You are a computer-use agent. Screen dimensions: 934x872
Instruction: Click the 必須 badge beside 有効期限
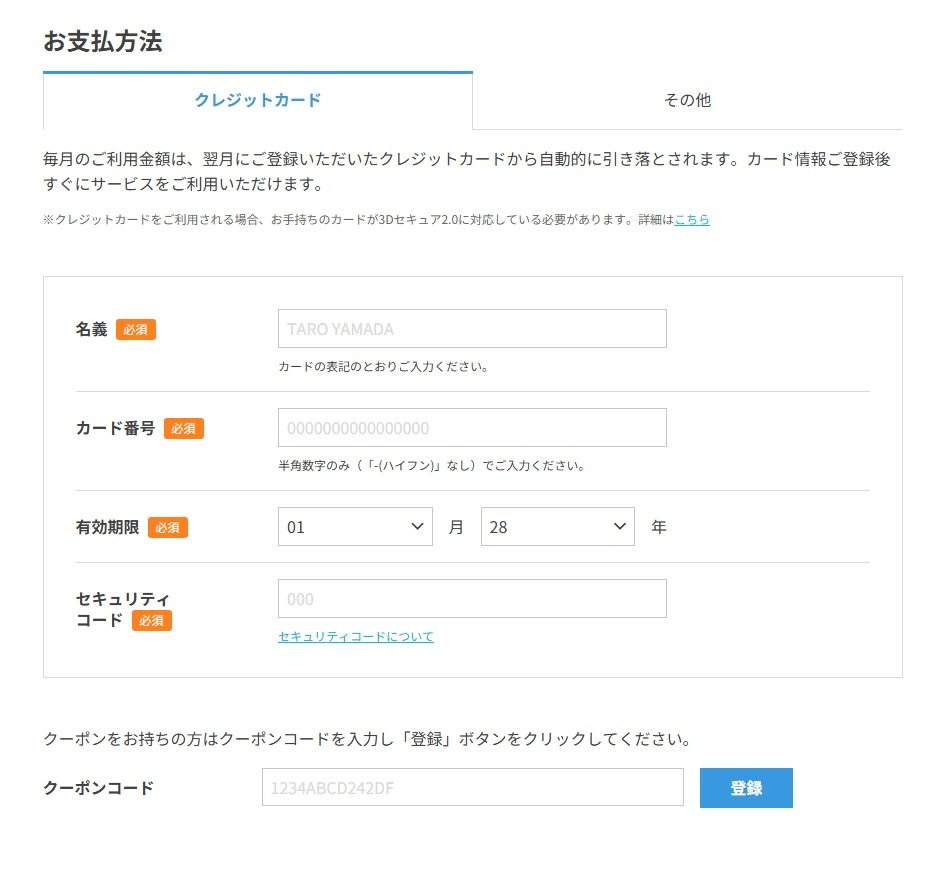(168, 527)
